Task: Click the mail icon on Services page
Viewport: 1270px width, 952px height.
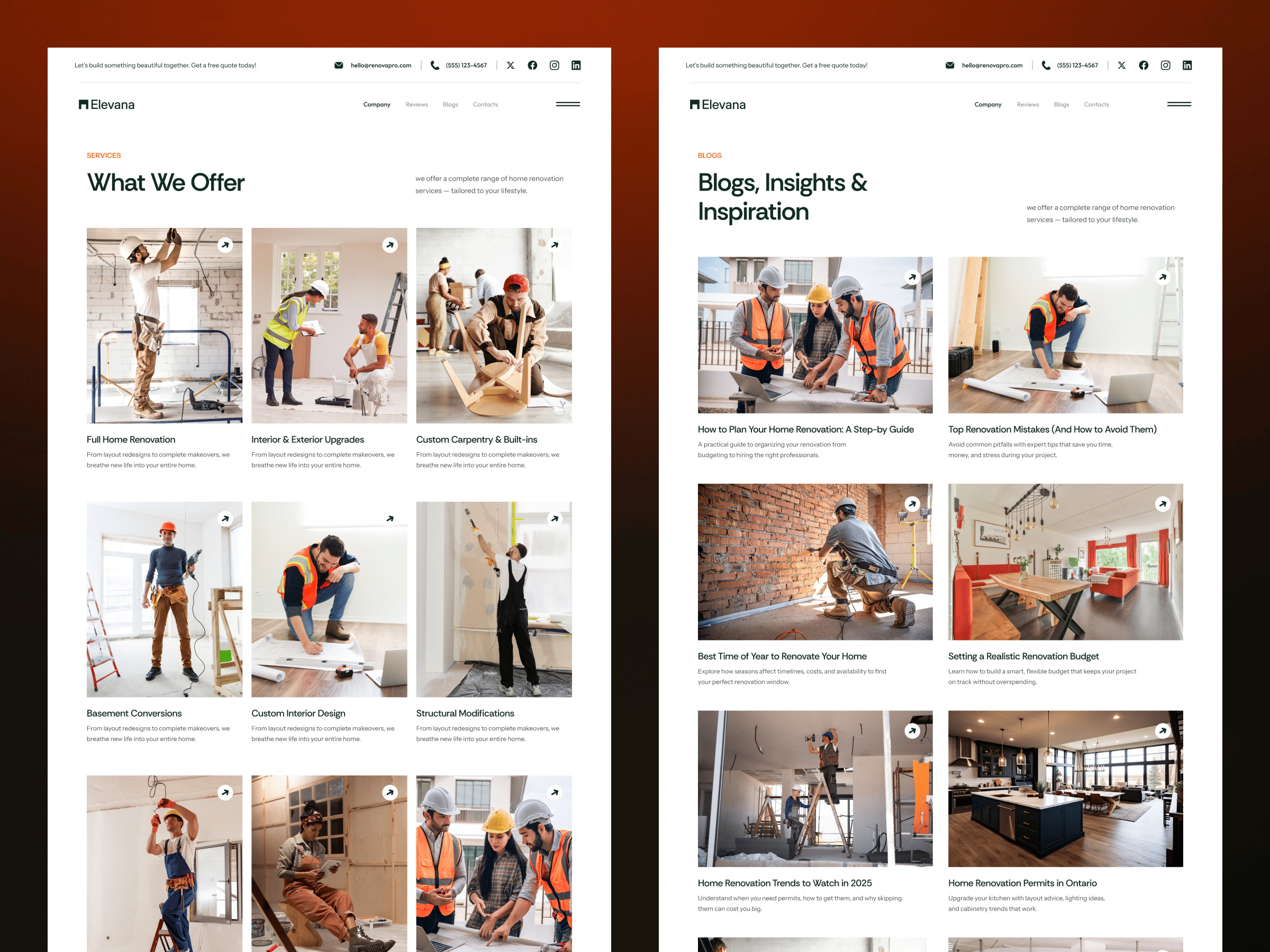Action: (339, 66)
